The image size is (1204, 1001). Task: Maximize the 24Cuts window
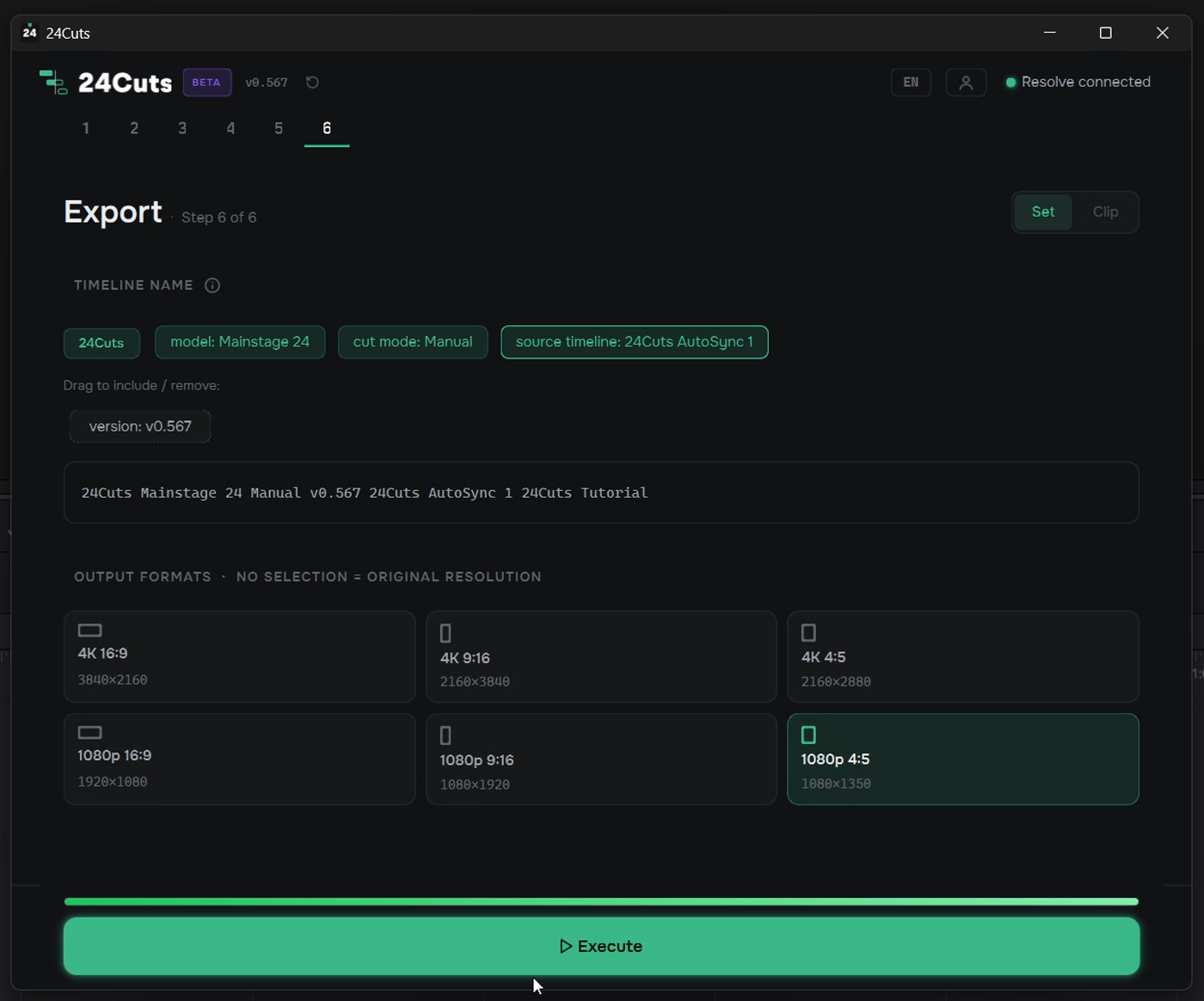1106,33
